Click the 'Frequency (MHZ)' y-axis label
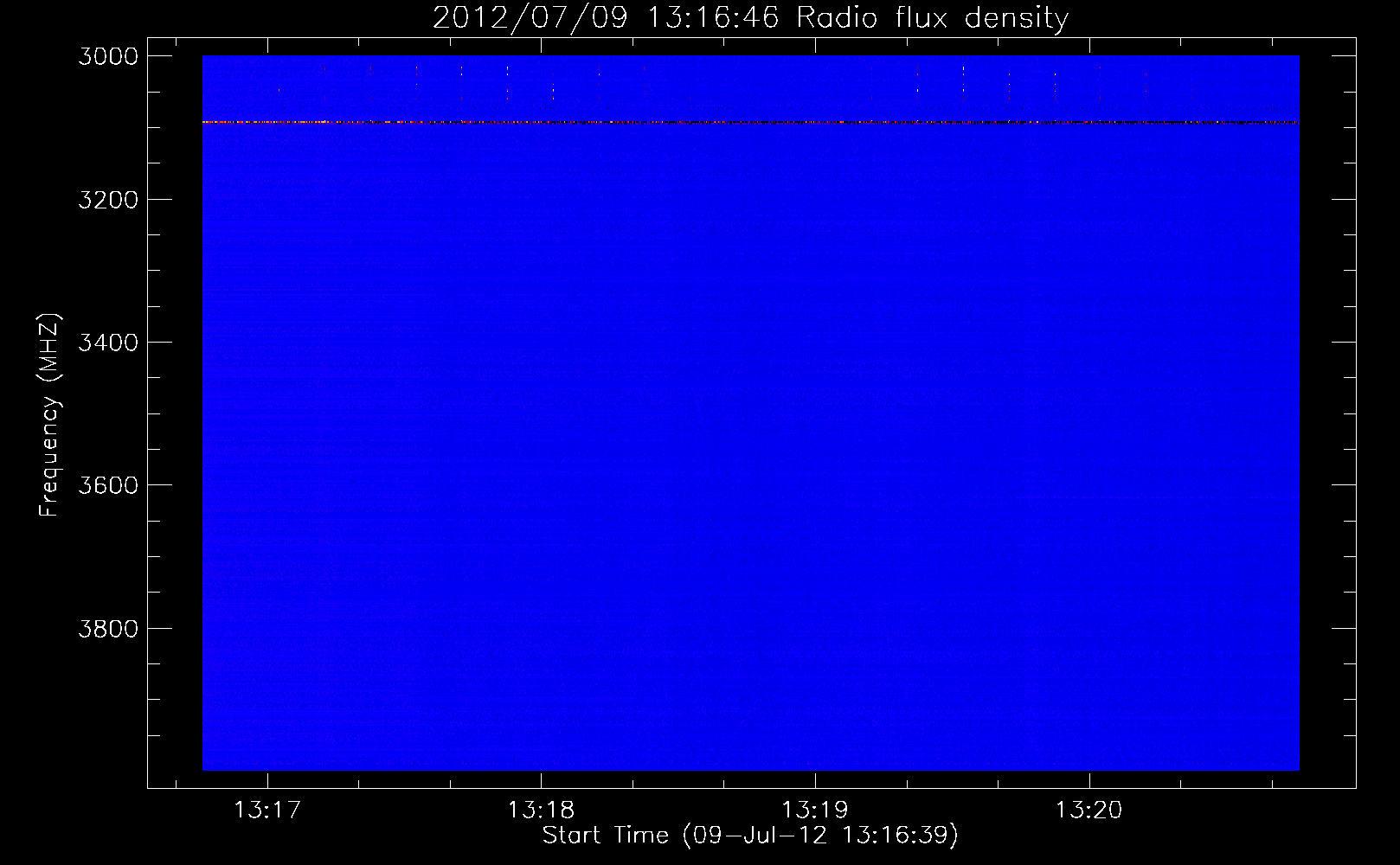This screenshot has width=1400, height=865. [50, 414]
